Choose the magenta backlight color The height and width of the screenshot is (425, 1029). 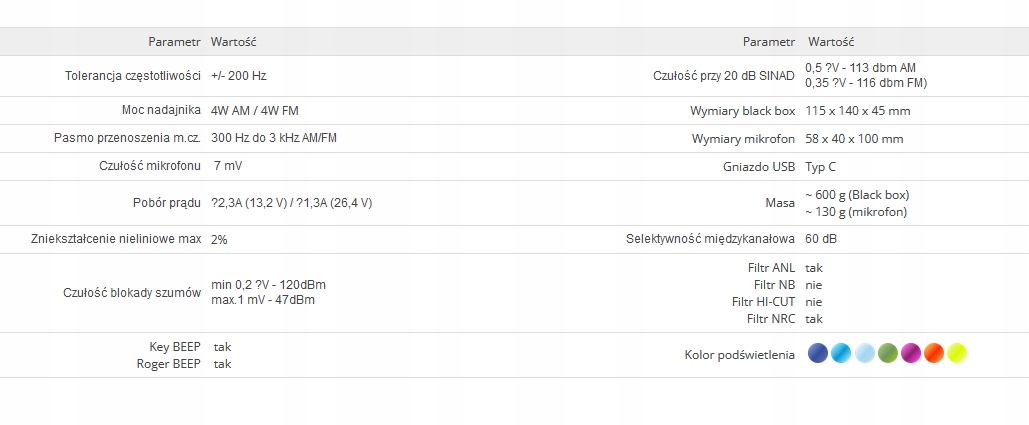pos(911,353)
